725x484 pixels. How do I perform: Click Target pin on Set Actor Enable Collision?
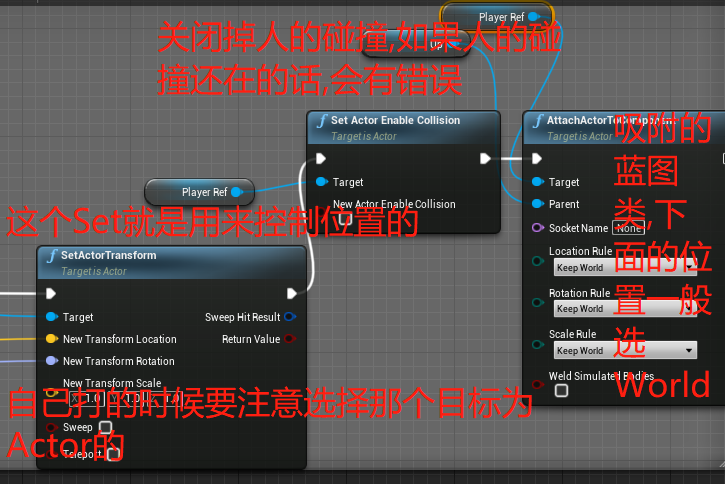pos(322,182)
